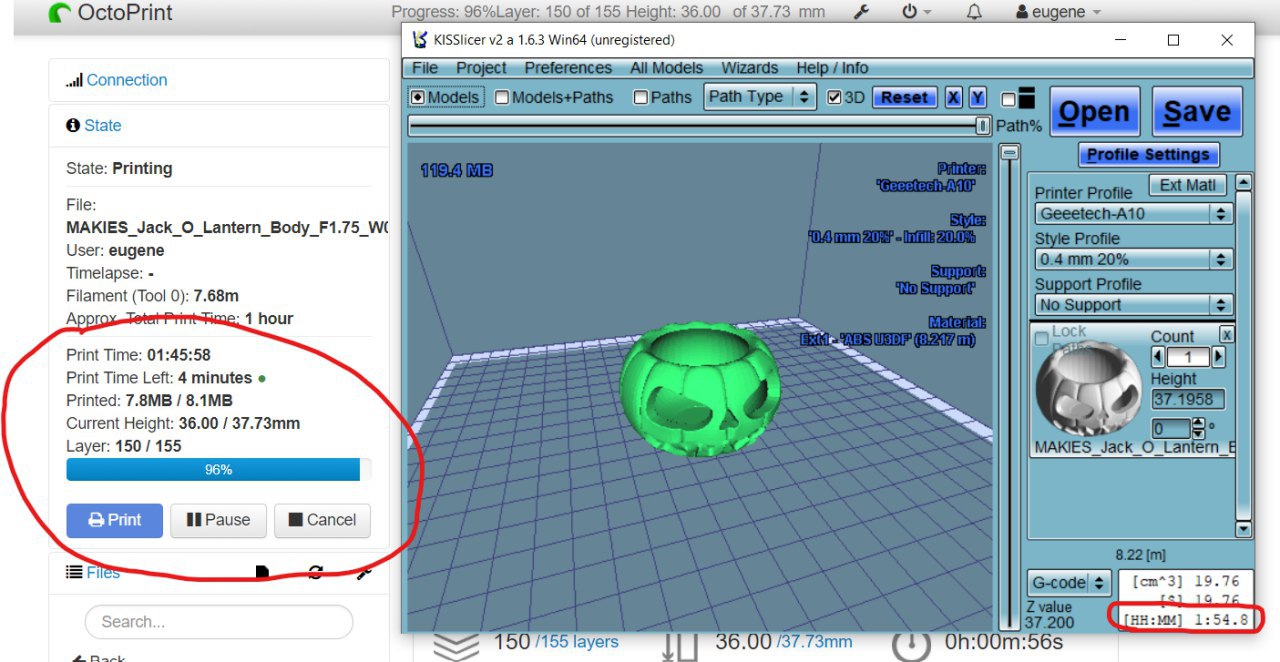Click the Y axis view button
Screen dimensions: 1280x662
point(977,97)
